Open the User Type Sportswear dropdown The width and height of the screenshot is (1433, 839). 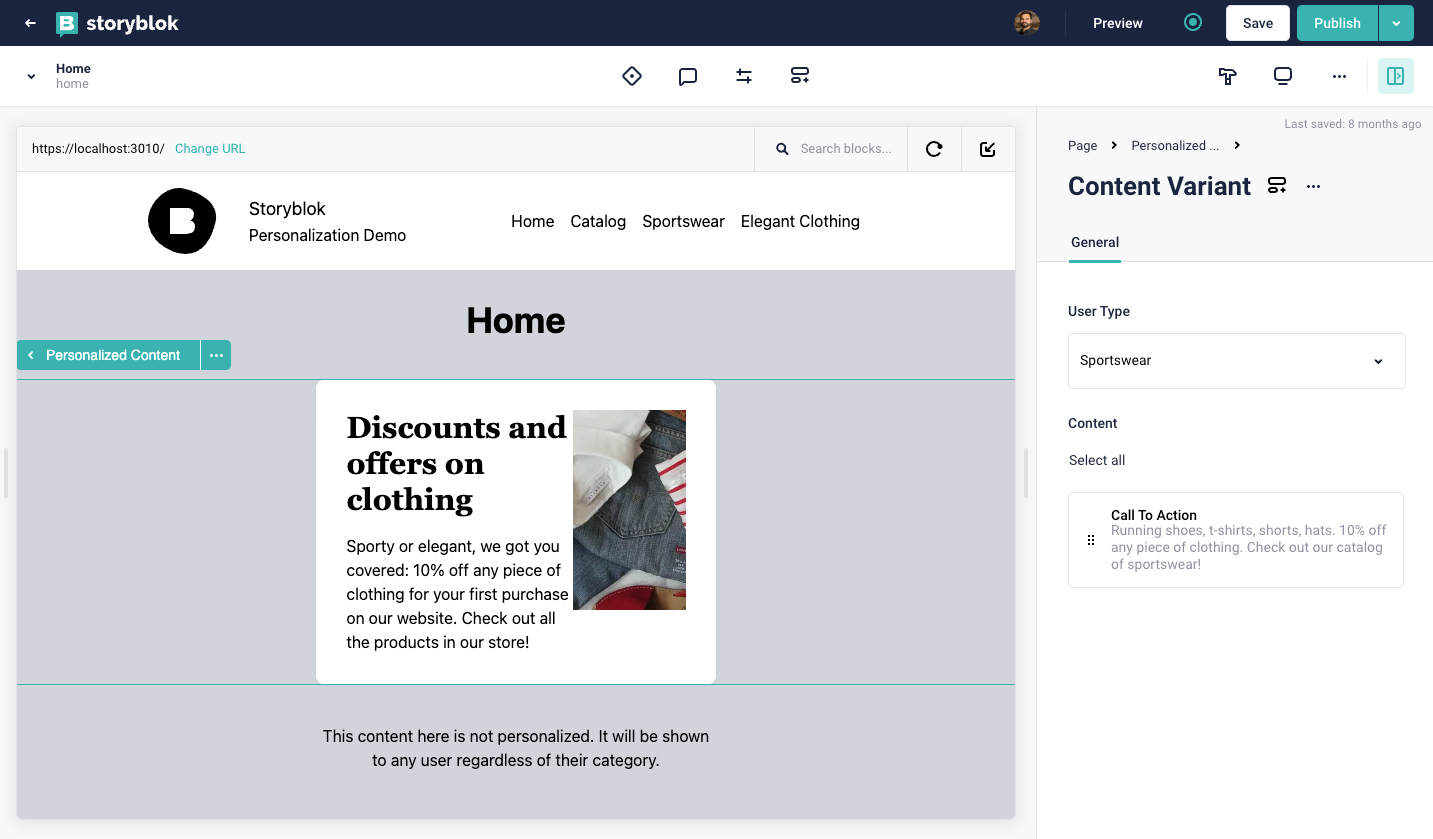1237,361
